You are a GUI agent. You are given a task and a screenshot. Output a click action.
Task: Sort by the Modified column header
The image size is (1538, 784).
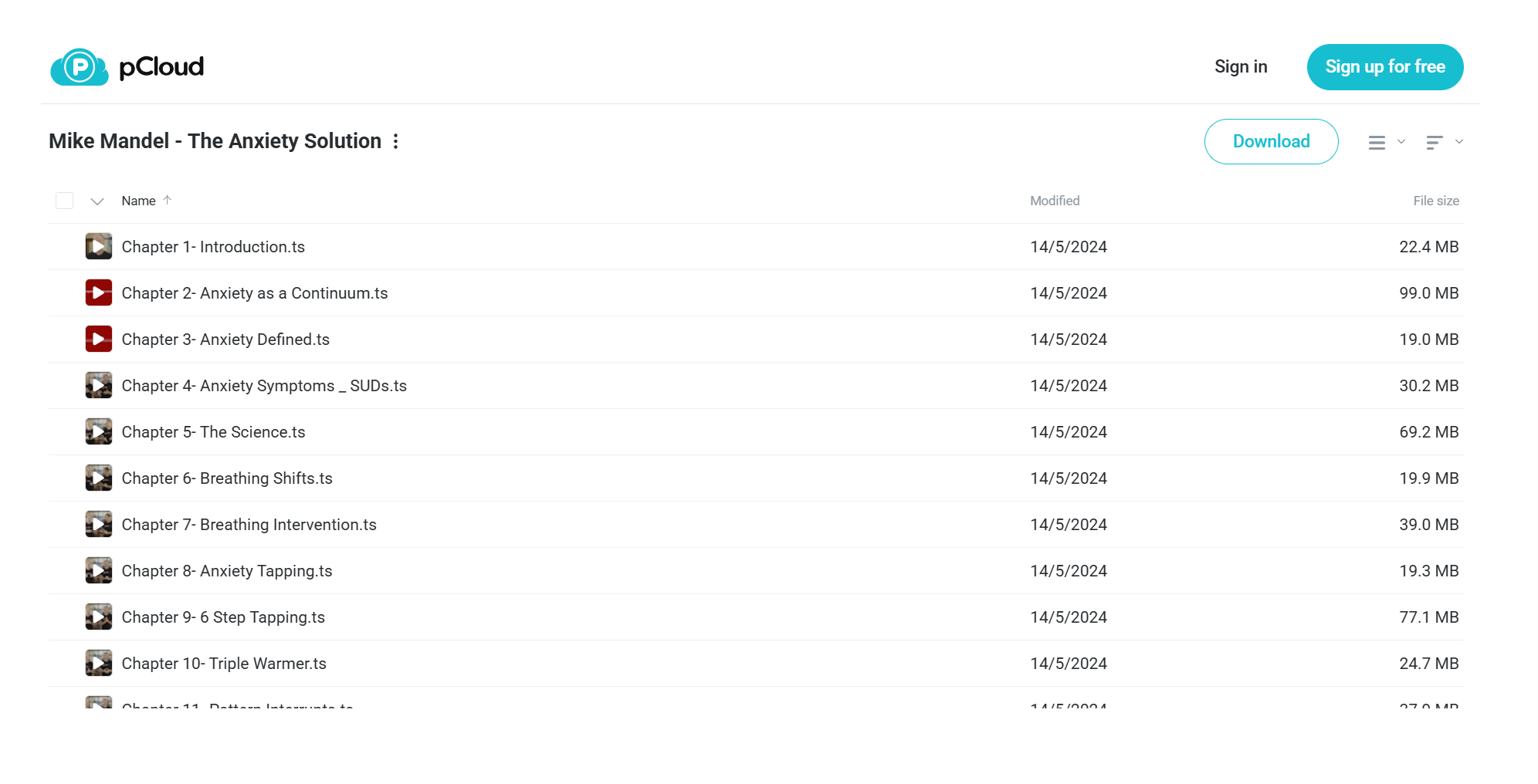1055,201
